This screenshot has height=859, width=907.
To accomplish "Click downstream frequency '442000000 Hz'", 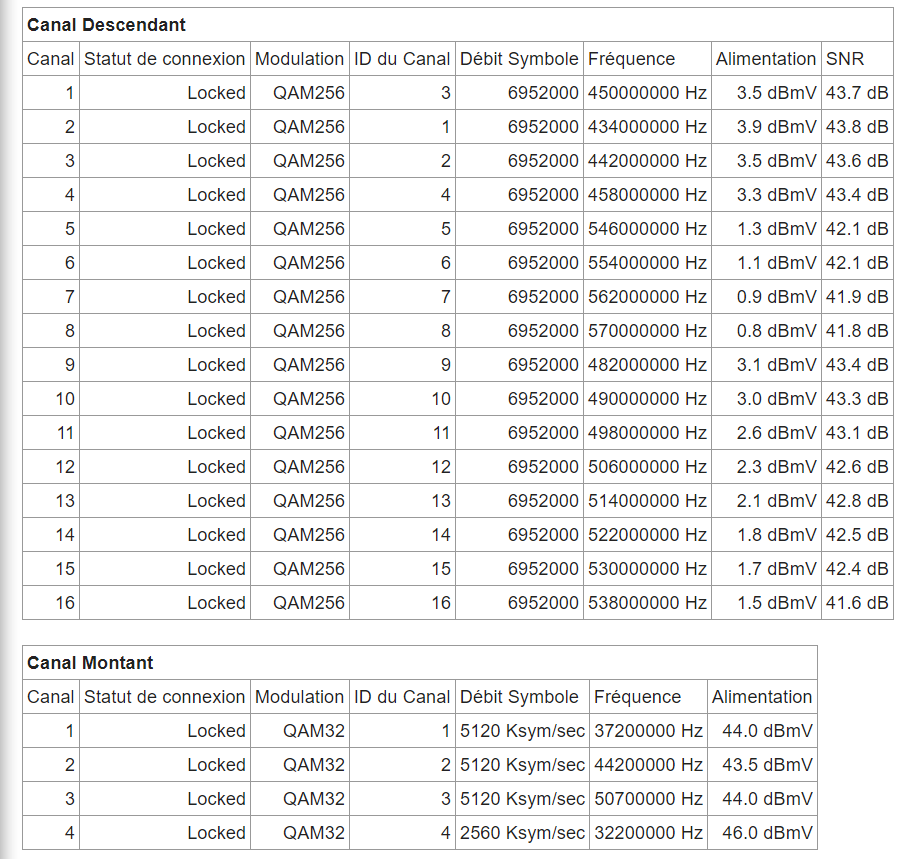I will click(x=647, y=161).
